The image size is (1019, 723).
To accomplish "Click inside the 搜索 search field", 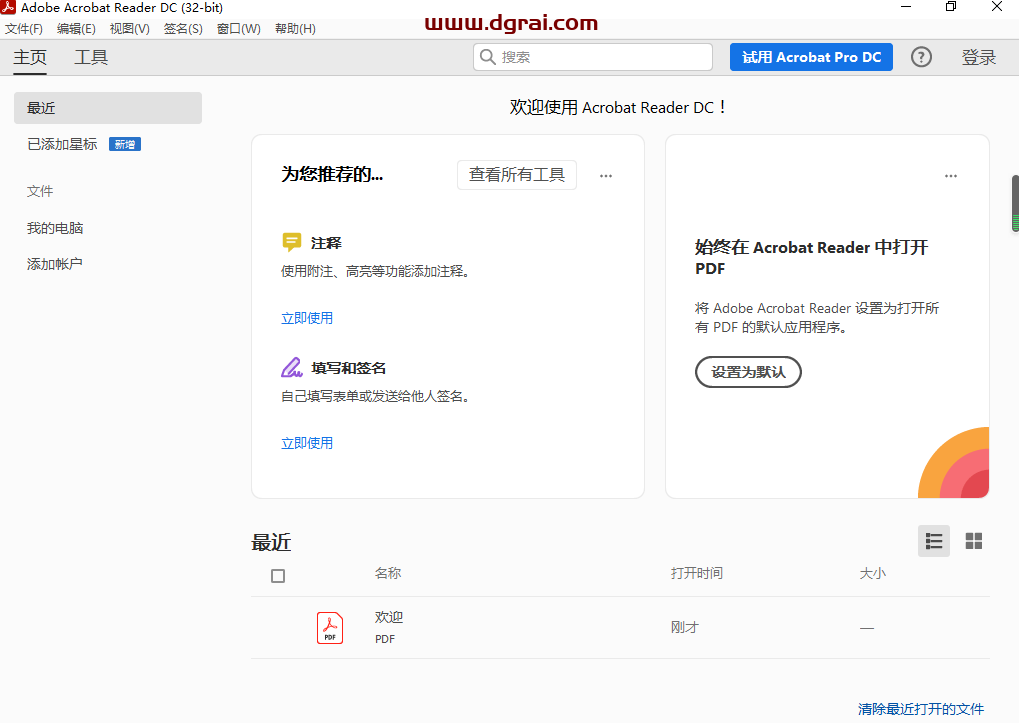I will [600, 57].
